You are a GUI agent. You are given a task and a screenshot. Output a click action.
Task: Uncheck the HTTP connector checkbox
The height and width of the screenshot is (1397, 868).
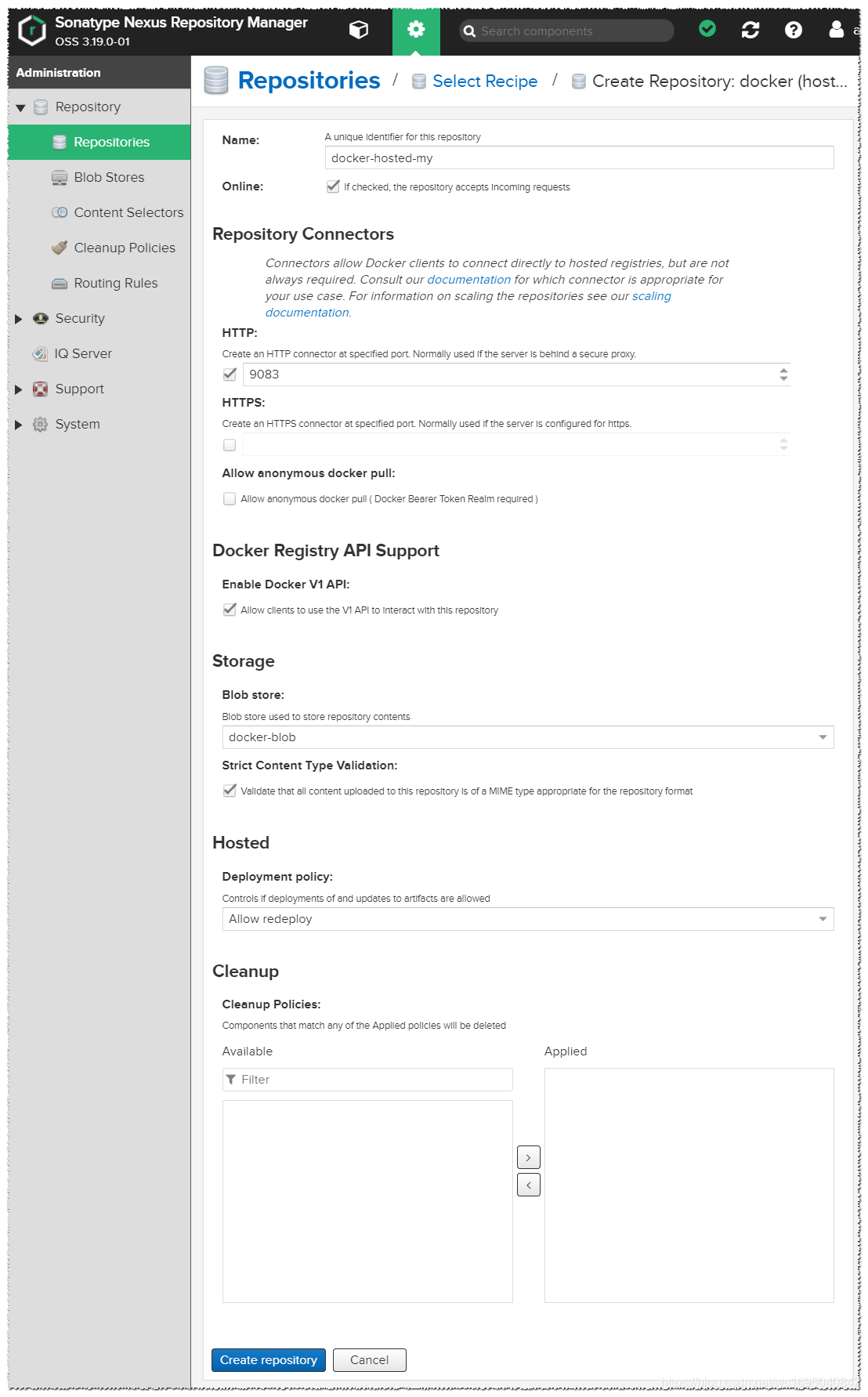click(230, 375)
